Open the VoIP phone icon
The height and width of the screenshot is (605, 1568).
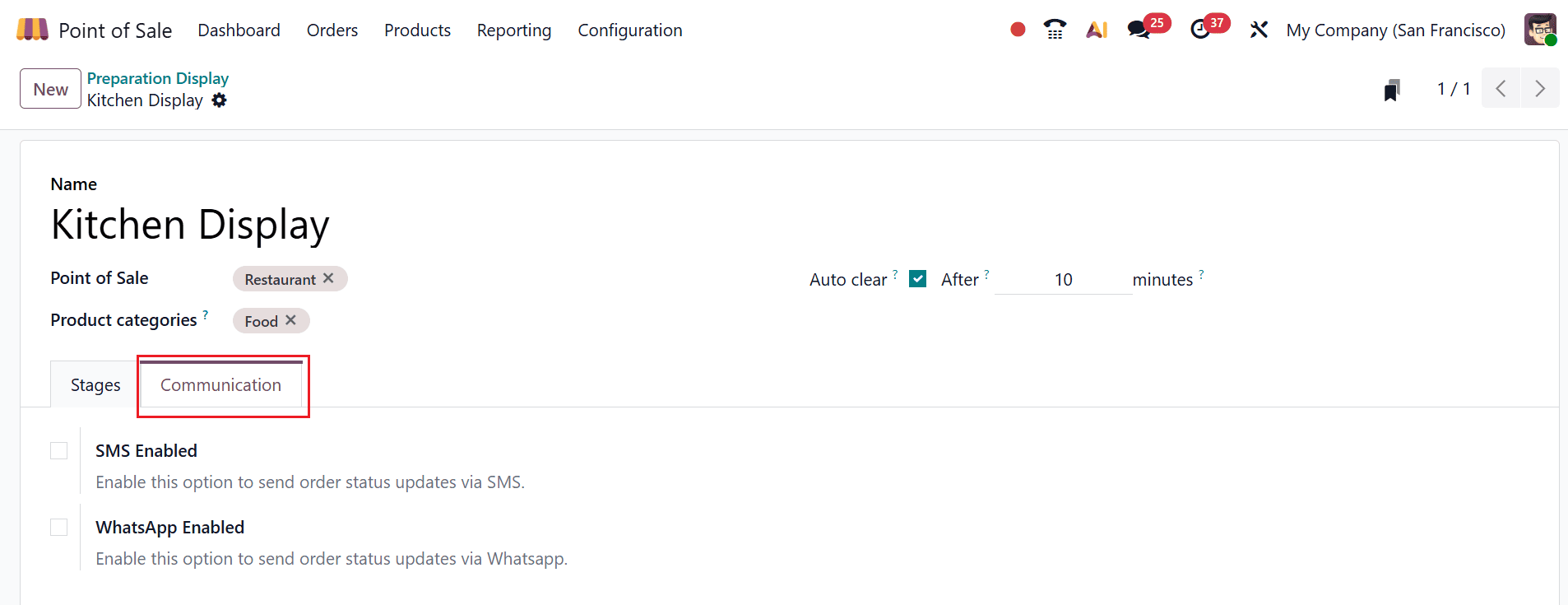1055,30
